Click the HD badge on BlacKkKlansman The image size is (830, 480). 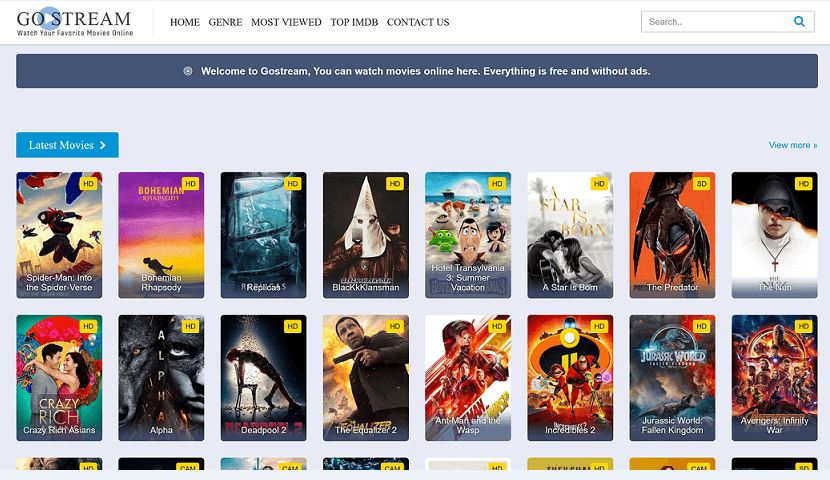(x=395, y=184)
